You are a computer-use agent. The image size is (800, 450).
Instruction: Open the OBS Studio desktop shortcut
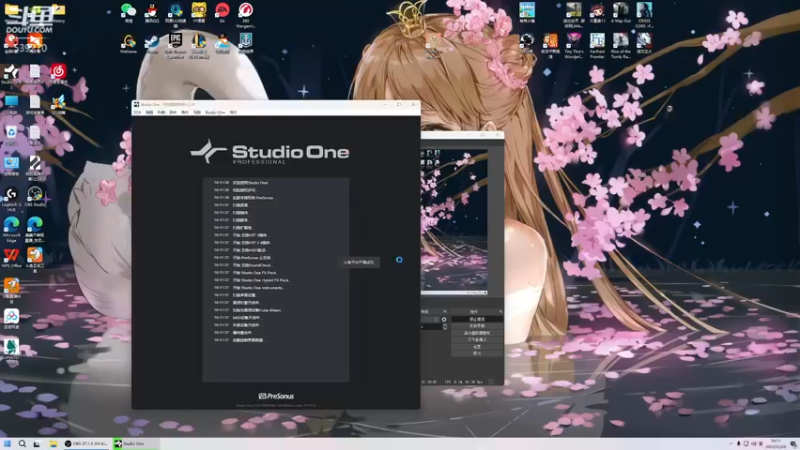(x=35, y=194)
